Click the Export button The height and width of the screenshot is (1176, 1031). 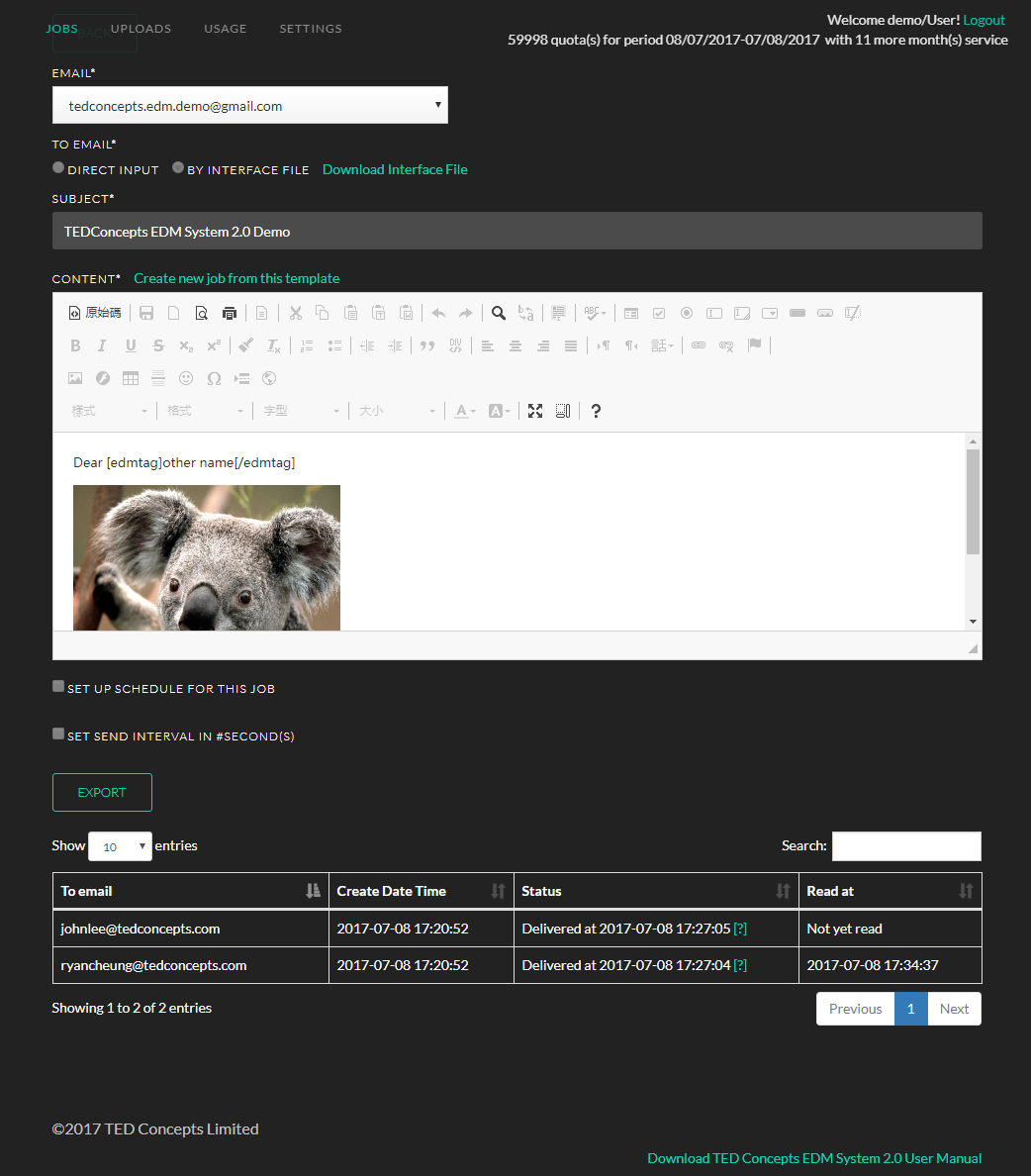(102, 792)
